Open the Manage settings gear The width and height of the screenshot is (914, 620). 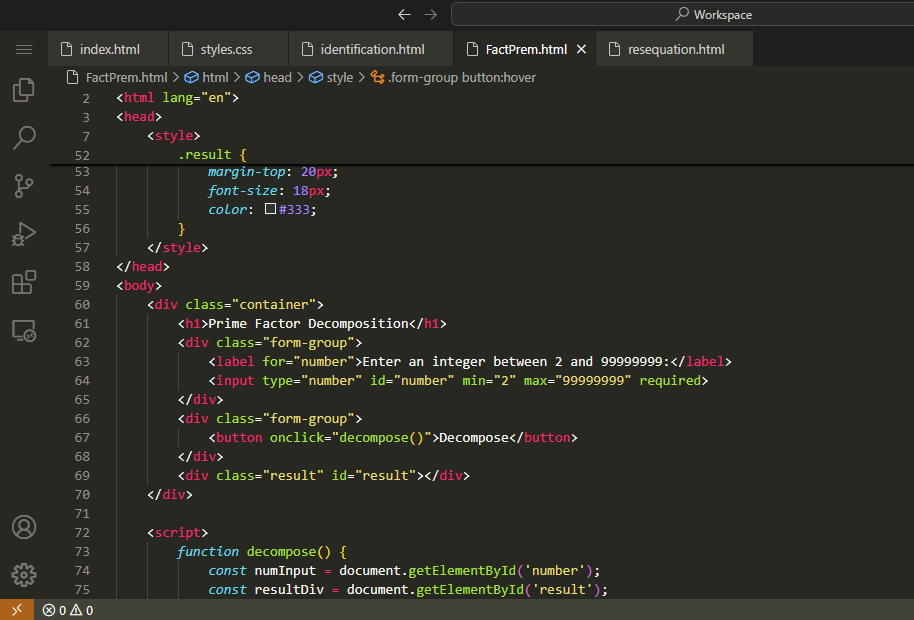point(24,575)
